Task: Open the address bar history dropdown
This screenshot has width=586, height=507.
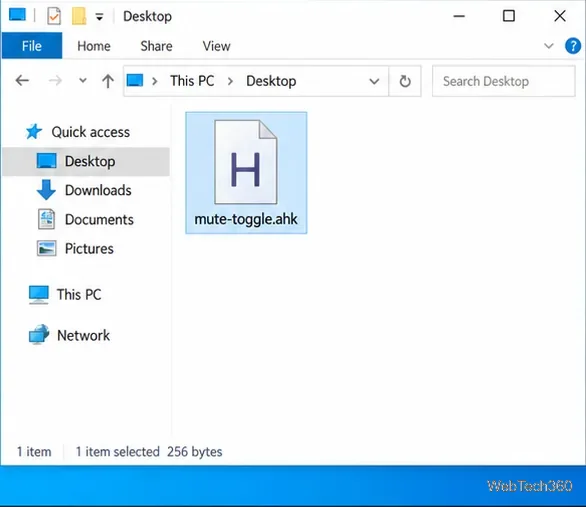Action: tap(374, 81)
